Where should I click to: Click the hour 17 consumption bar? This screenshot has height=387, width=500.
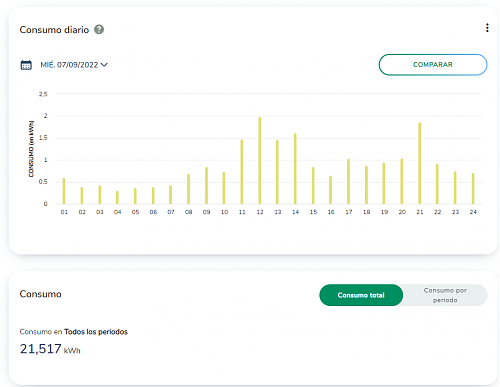(x=348, y=181)
